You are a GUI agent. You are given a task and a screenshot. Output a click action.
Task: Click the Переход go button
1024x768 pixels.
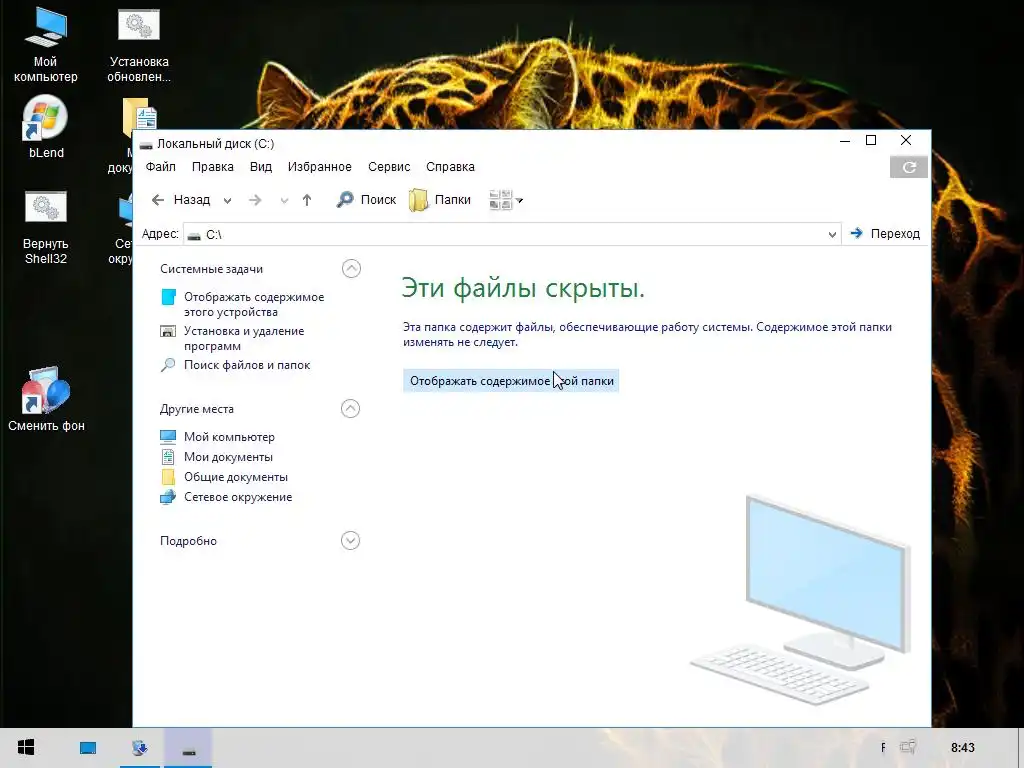coord(886,233)
